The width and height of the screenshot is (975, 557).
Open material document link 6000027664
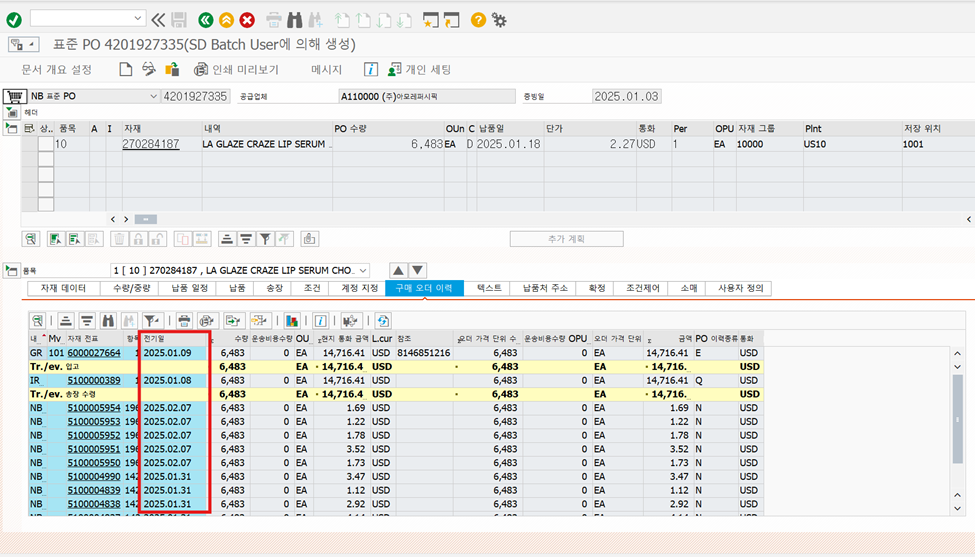(94, 352)
